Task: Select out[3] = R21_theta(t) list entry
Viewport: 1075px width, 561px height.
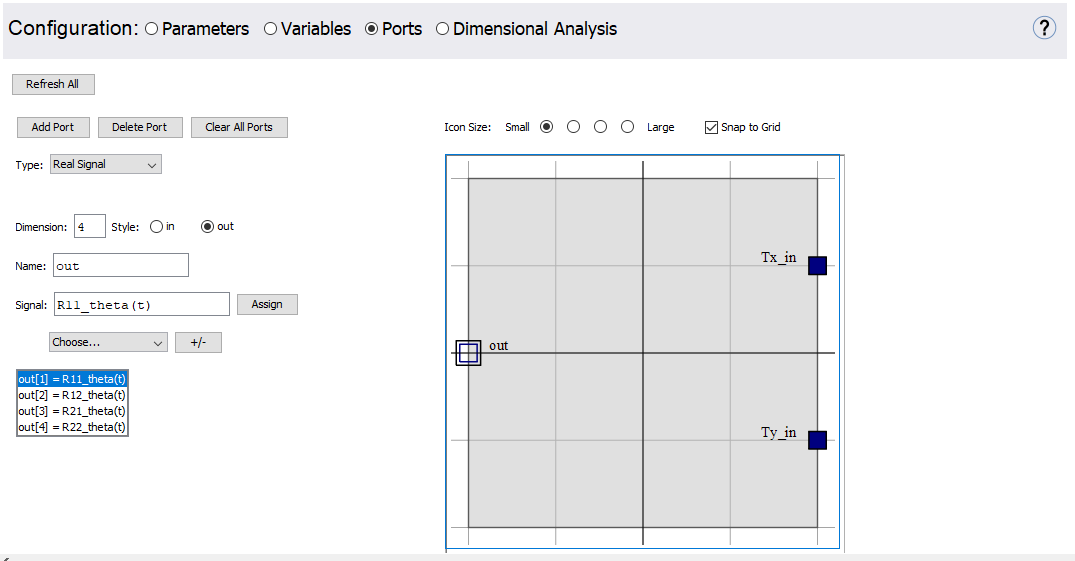Action: 72,411
